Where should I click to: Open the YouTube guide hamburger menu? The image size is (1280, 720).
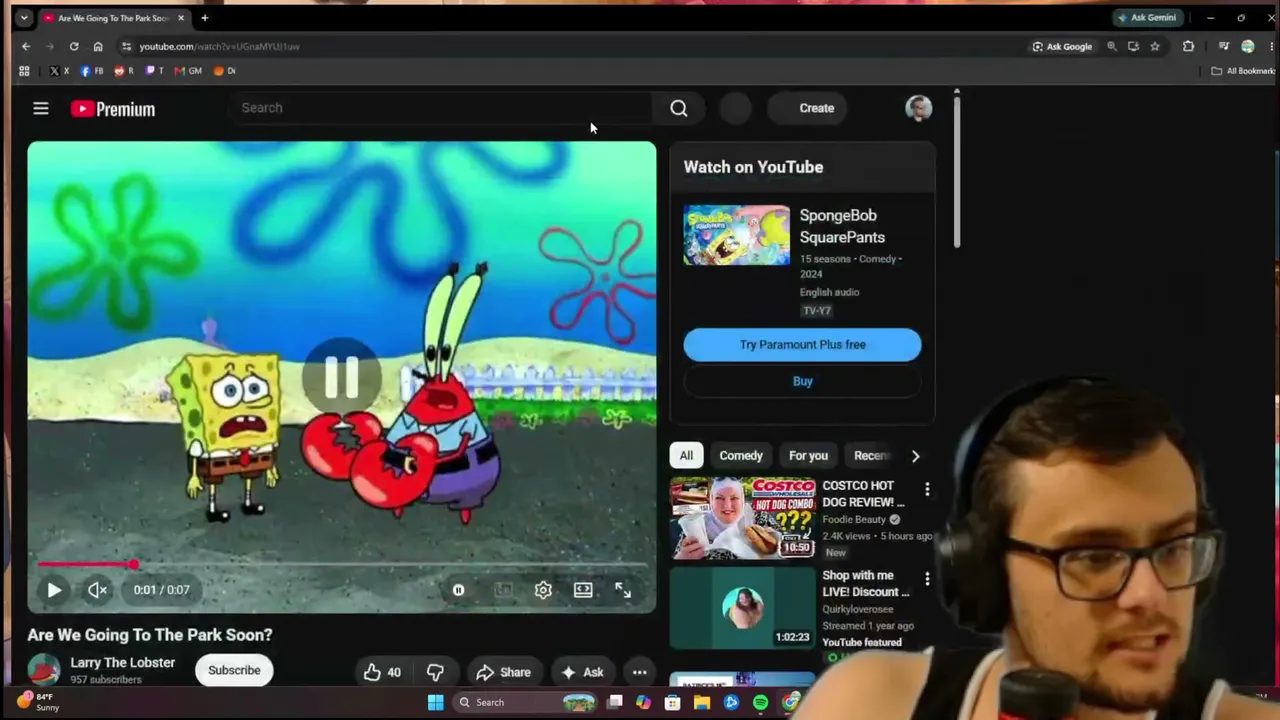point(41,108)
